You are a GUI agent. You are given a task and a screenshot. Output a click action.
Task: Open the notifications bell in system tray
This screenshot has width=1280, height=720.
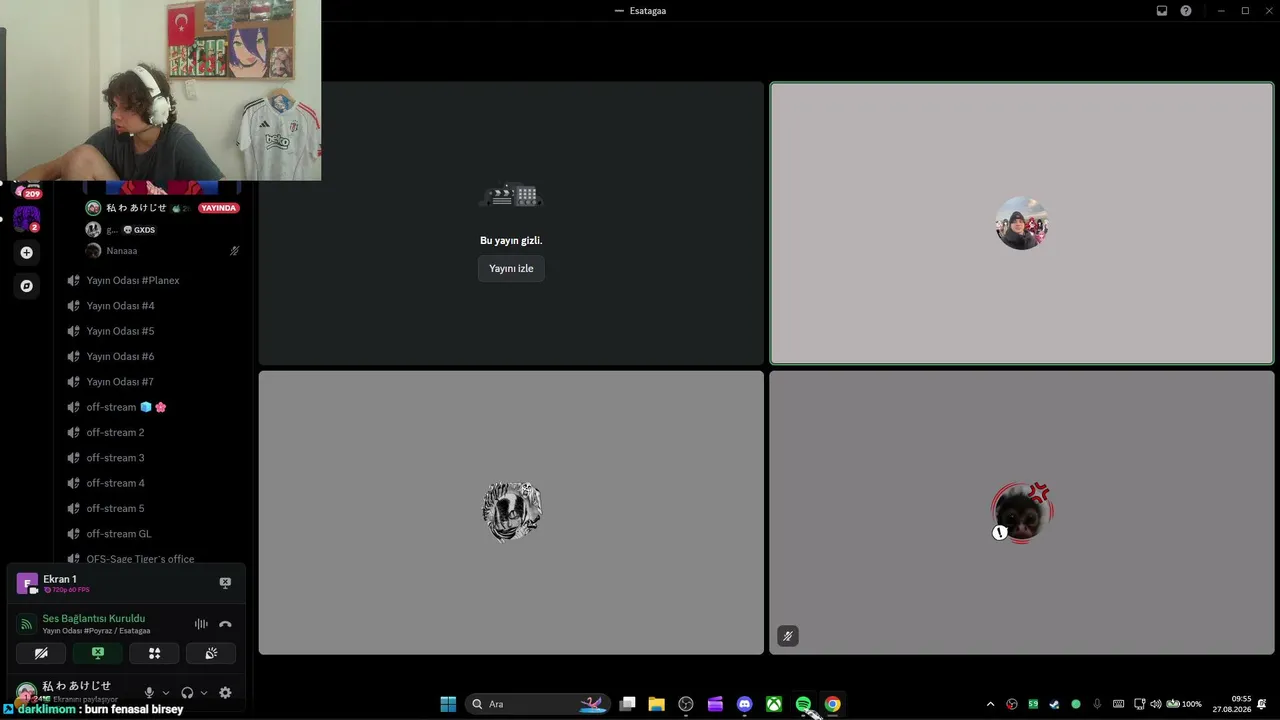(x=1263, y=704)
